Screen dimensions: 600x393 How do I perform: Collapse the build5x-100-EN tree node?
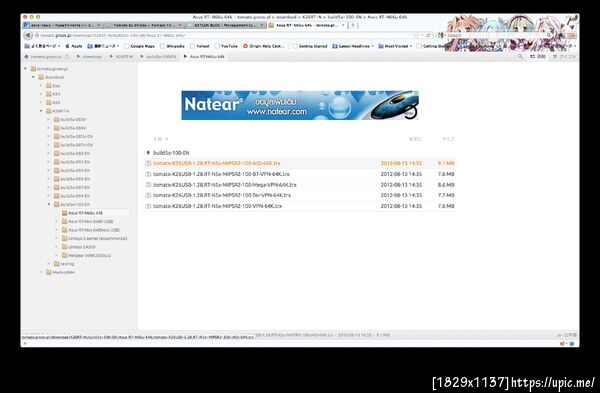pyautogui.click(x=49, y=204)
